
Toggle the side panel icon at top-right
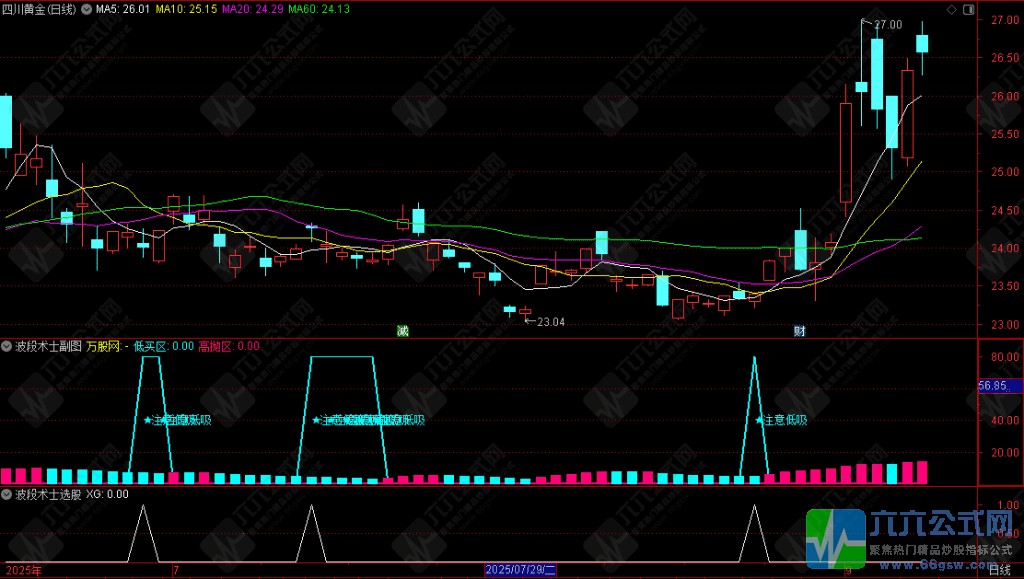[x=968, y=9]
